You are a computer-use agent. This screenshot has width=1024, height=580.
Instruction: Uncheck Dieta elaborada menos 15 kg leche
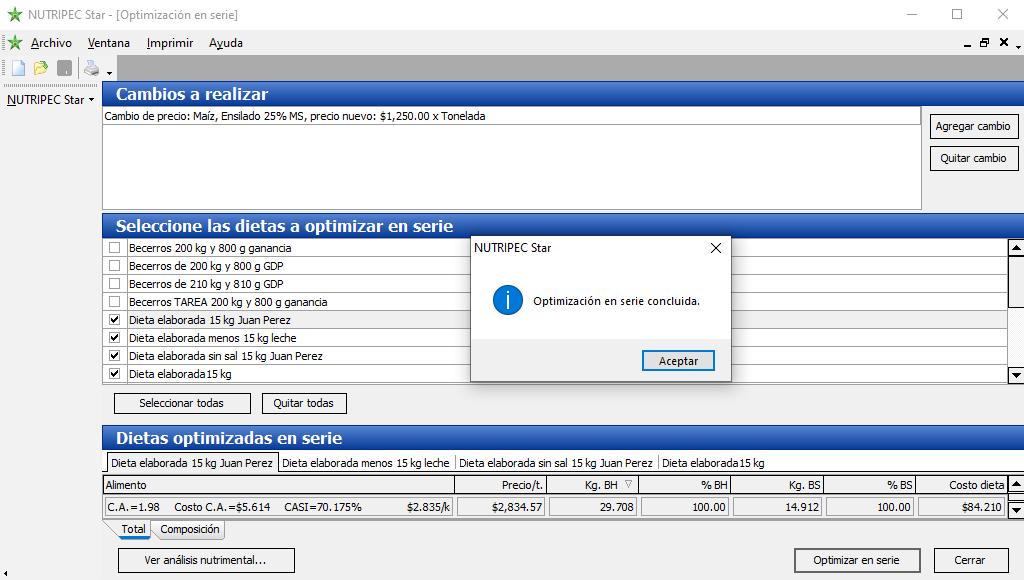(114, 338)
